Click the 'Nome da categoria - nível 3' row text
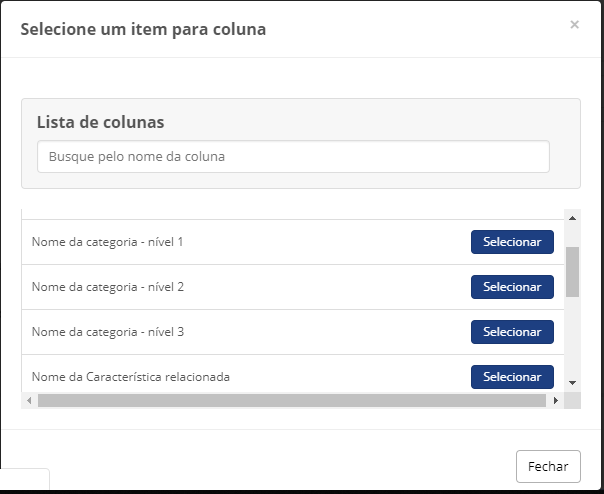The width and height of the screenshot is (604, 494). point(107,332)
